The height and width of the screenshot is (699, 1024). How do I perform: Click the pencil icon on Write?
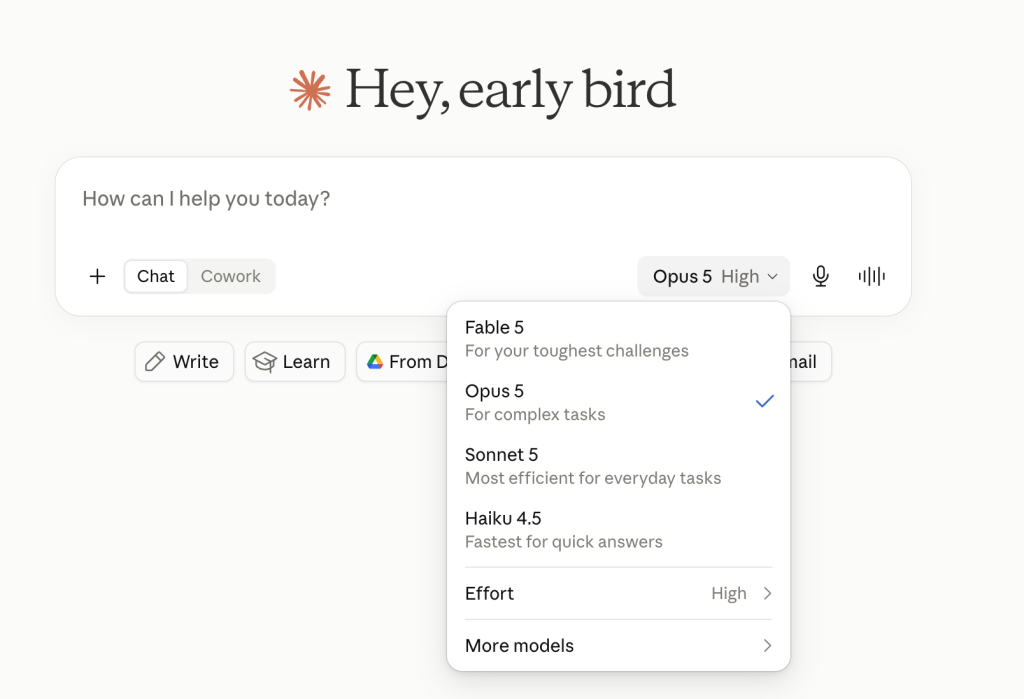point(155,361)
